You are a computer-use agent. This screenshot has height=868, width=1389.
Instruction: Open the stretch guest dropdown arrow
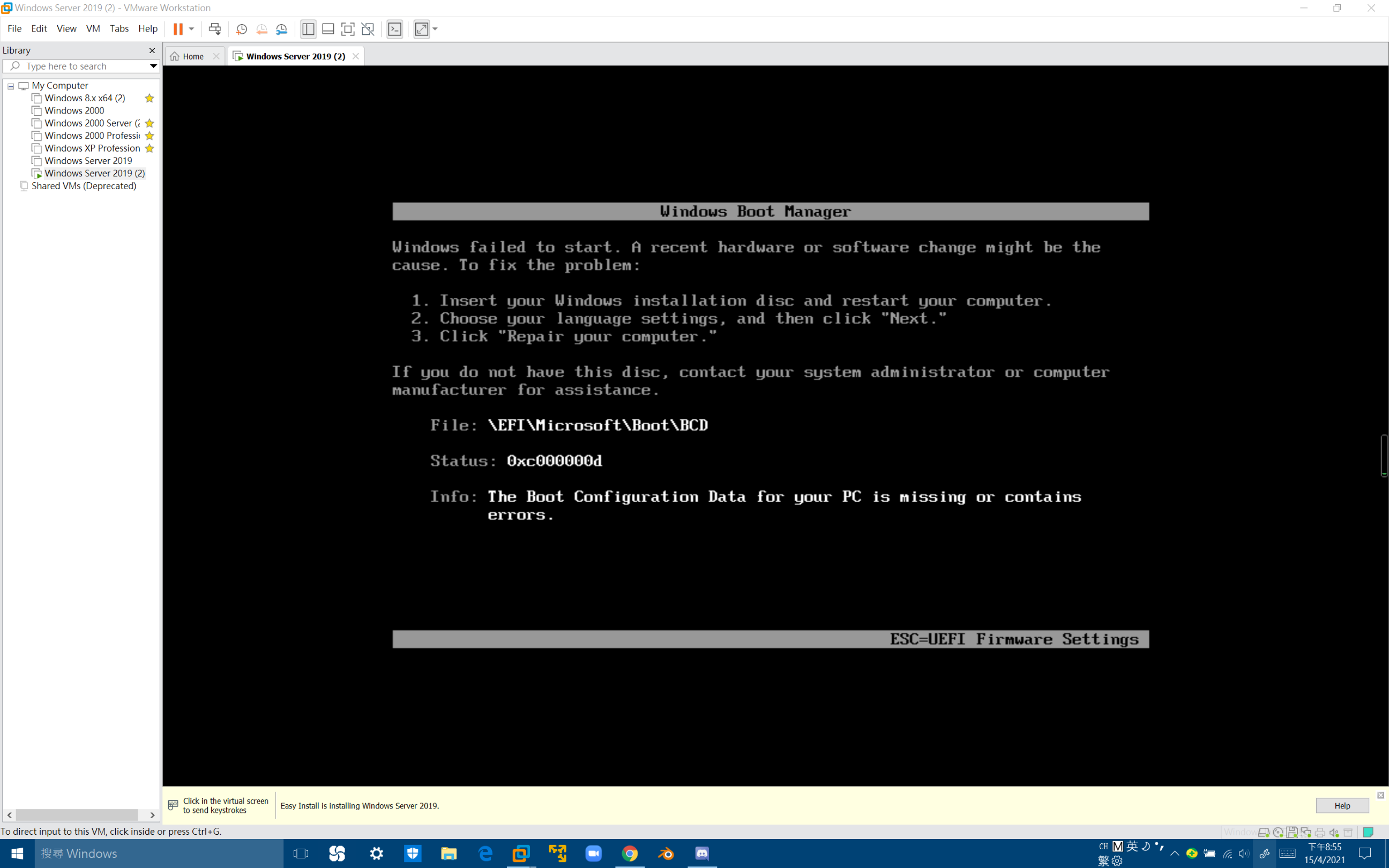tap(435, 29)
